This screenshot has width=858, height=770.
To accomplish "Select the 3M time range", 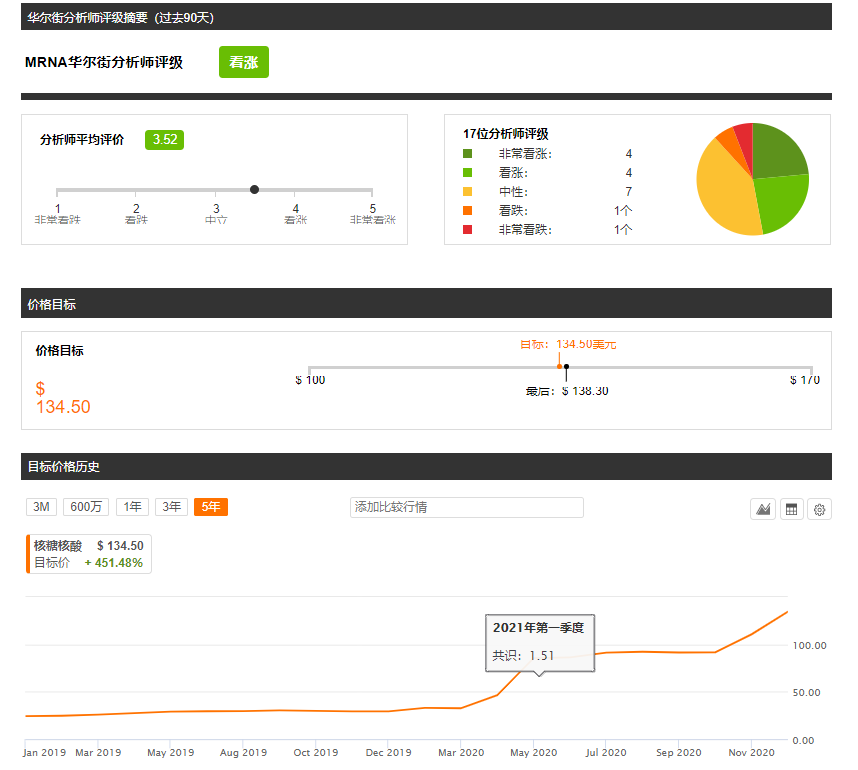I will click(41, 507).
